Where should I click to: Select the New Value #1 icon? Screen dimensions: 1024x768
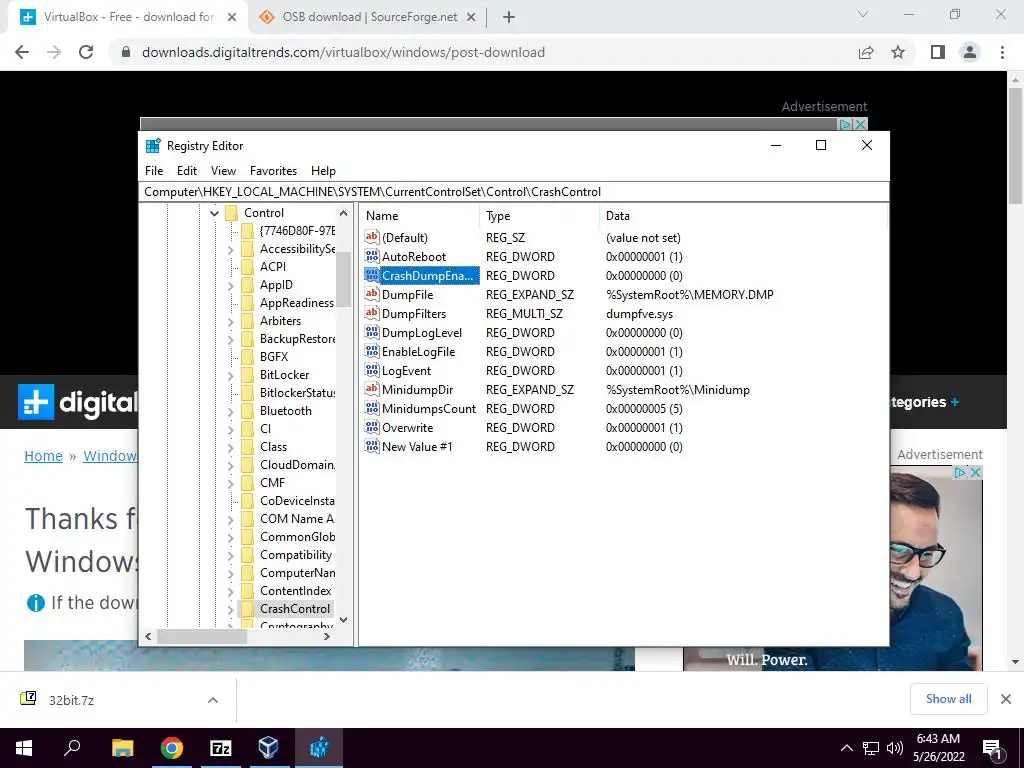372,447
